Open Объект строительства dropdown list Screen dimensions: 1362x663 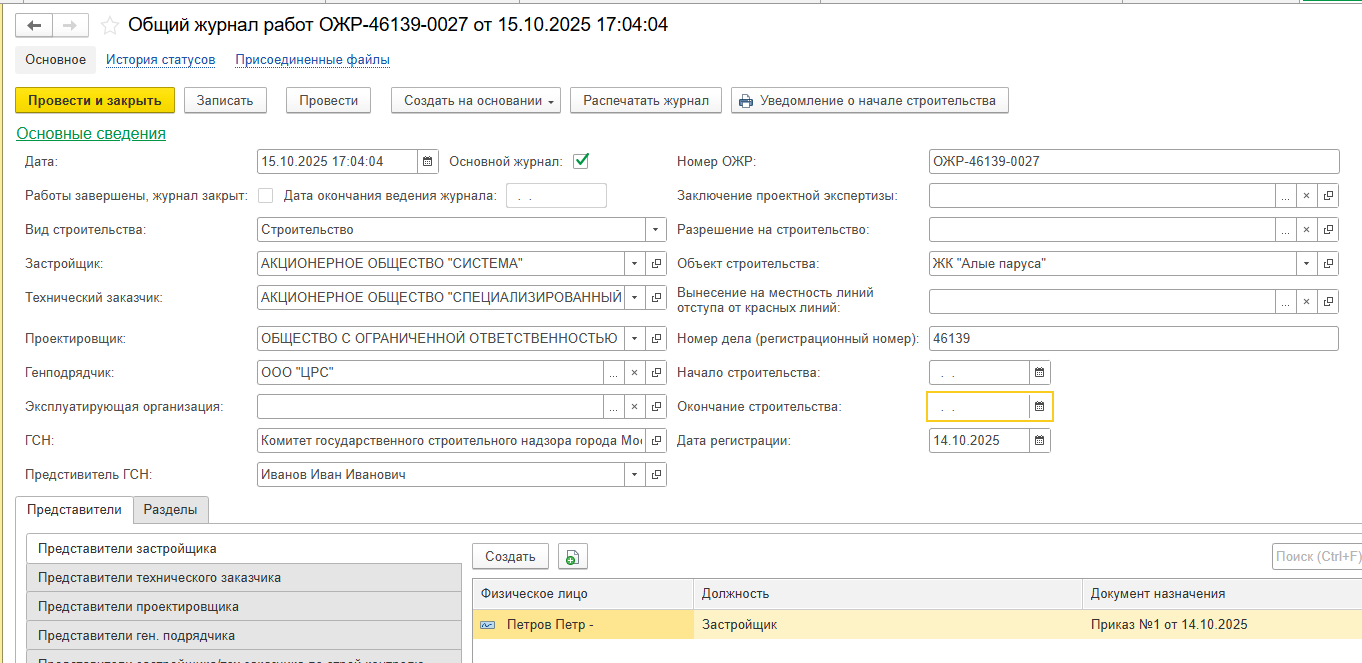coord(1307,264)
